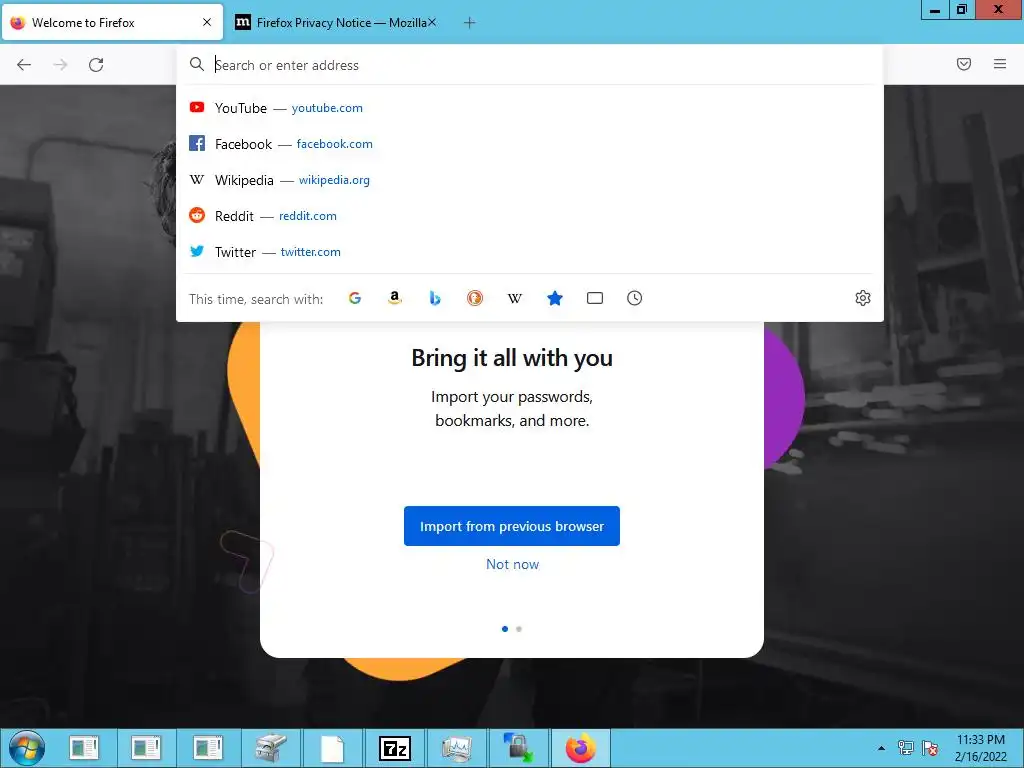This screenshot has width=1024, height=768.
Task: Open the performance monitor taskbar icon
Action: (x=456, y=748)
